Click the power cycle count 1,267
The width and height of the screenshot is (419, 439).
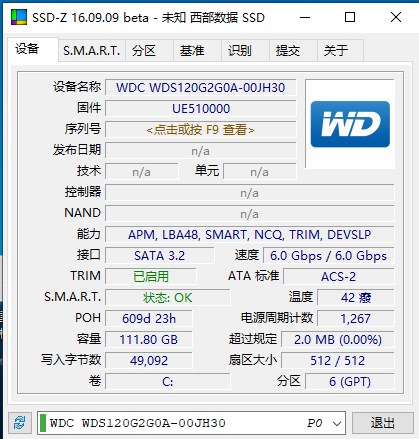tap(356, 319)
